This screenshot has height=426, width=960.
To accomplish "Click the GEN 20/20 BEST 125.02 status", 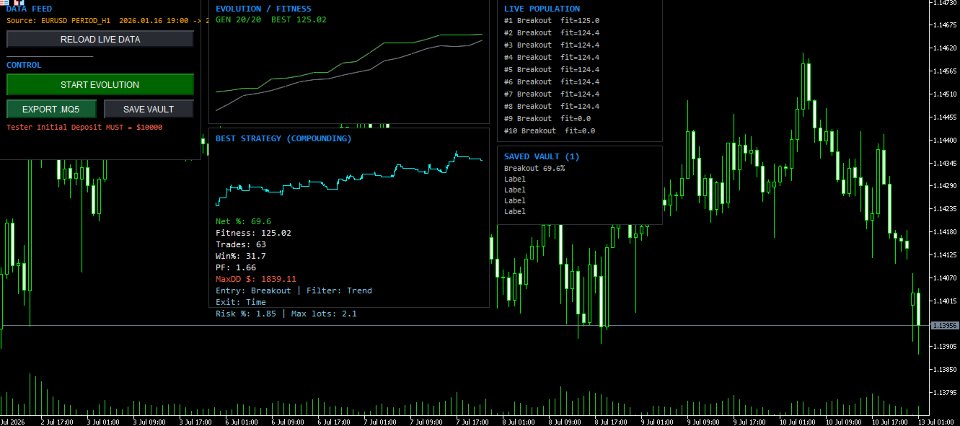I will coord(271,20).
